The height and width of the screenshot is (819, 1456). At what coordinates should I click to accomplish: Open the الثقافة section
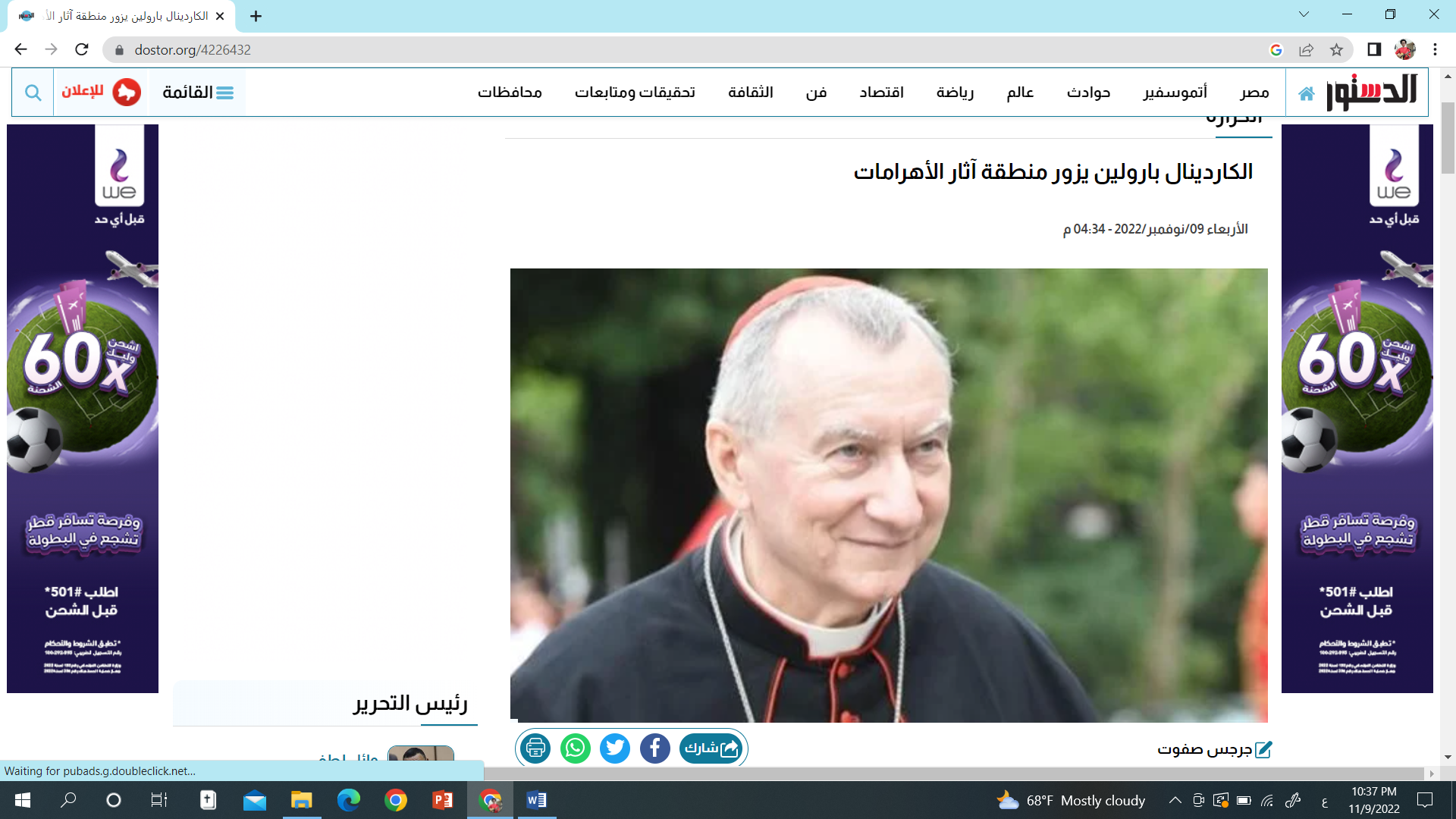pos(751,93)
